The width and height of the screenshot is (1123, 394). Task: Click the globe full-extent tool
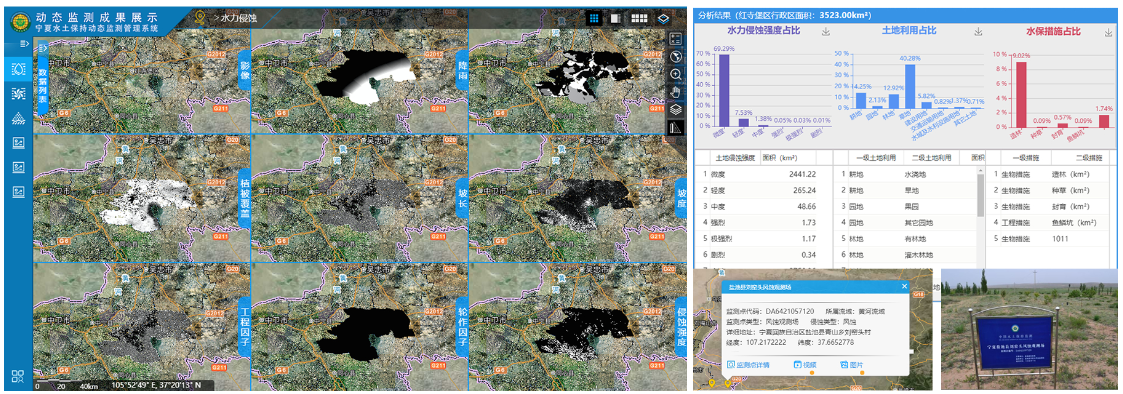tap(676, 57)
